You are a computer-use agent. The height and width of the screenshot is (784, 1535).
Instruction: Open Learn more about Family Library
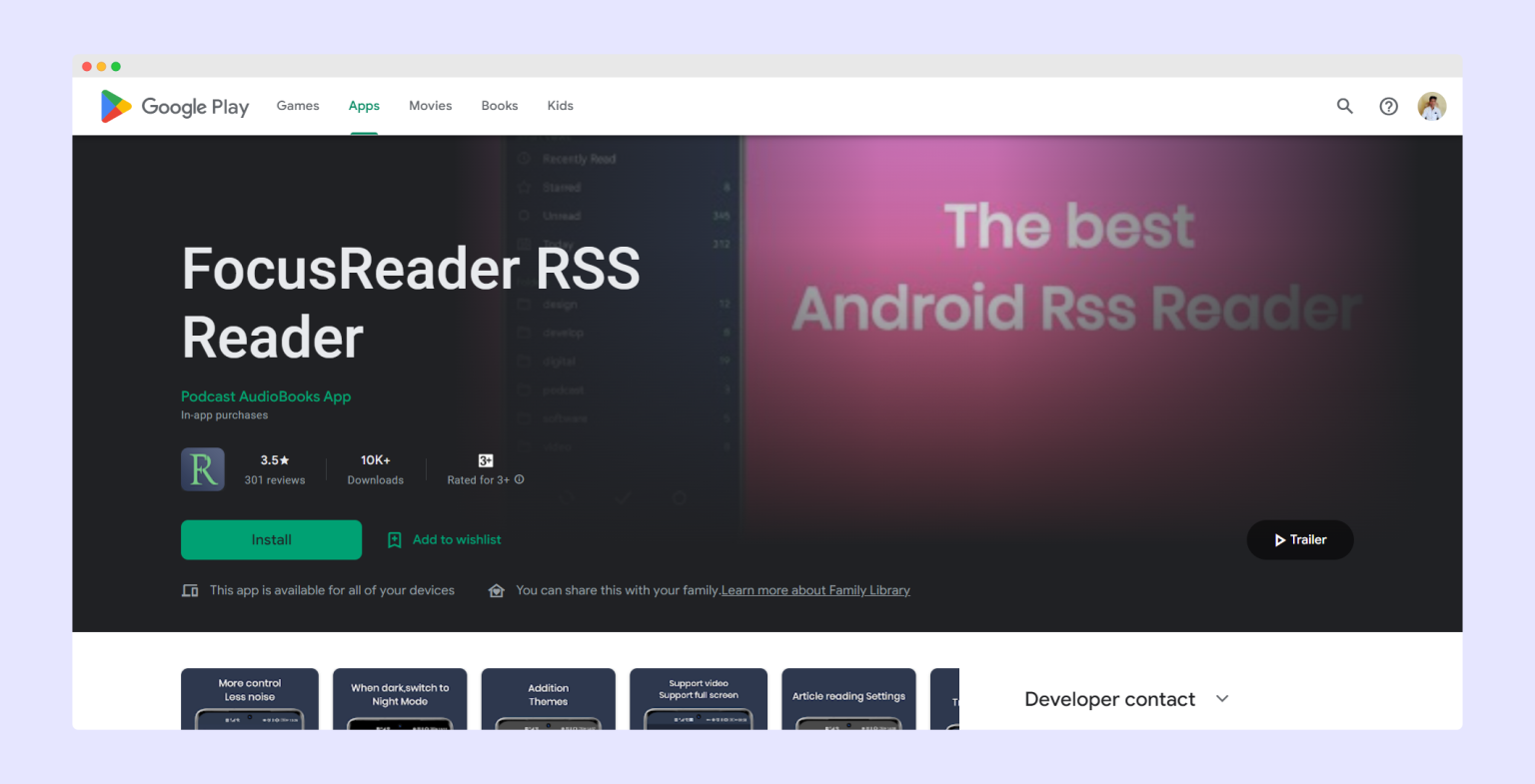click(x=815, y=590)
